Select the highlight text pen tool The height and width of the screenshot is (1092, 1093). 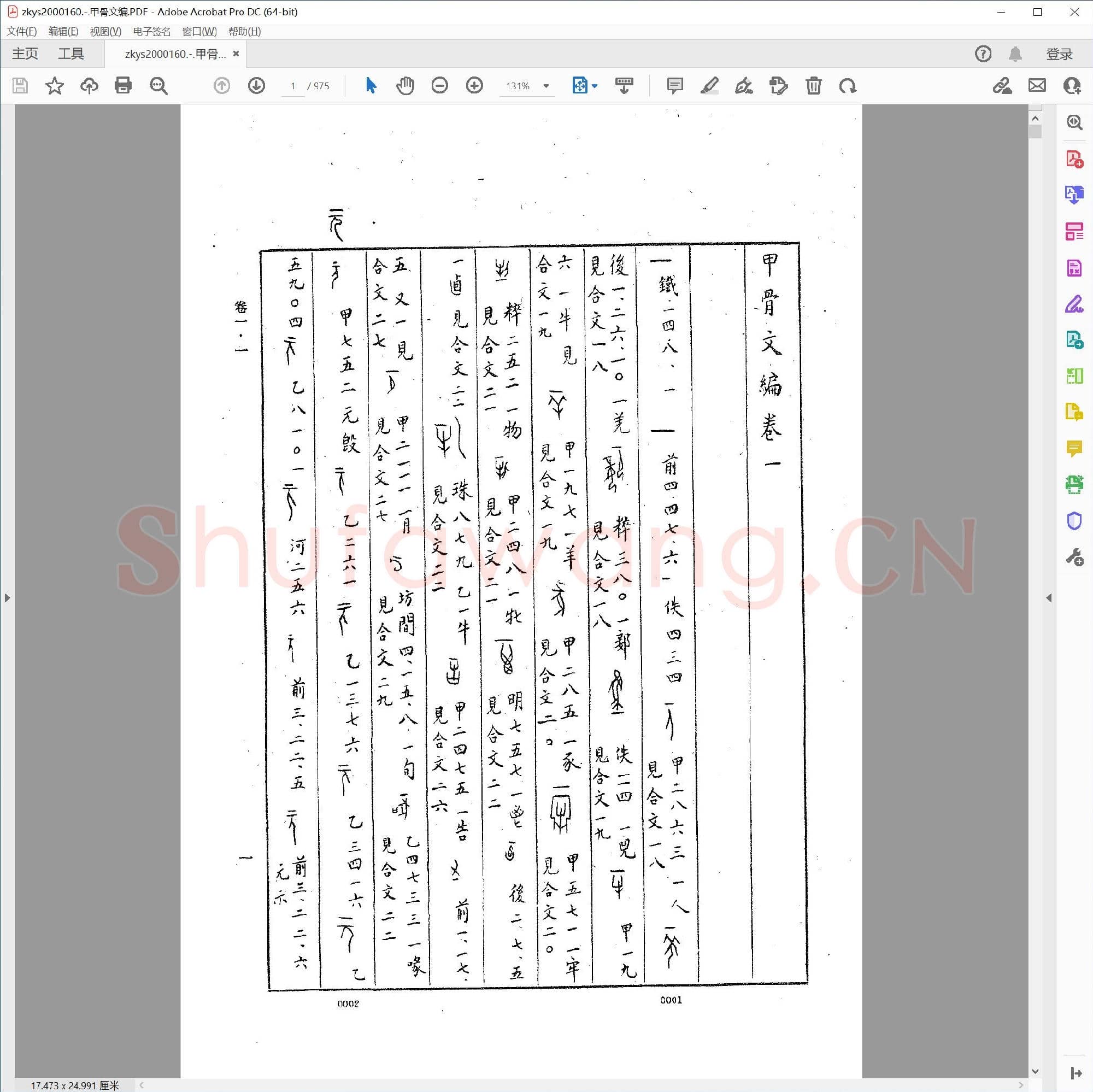coord(709,86)
